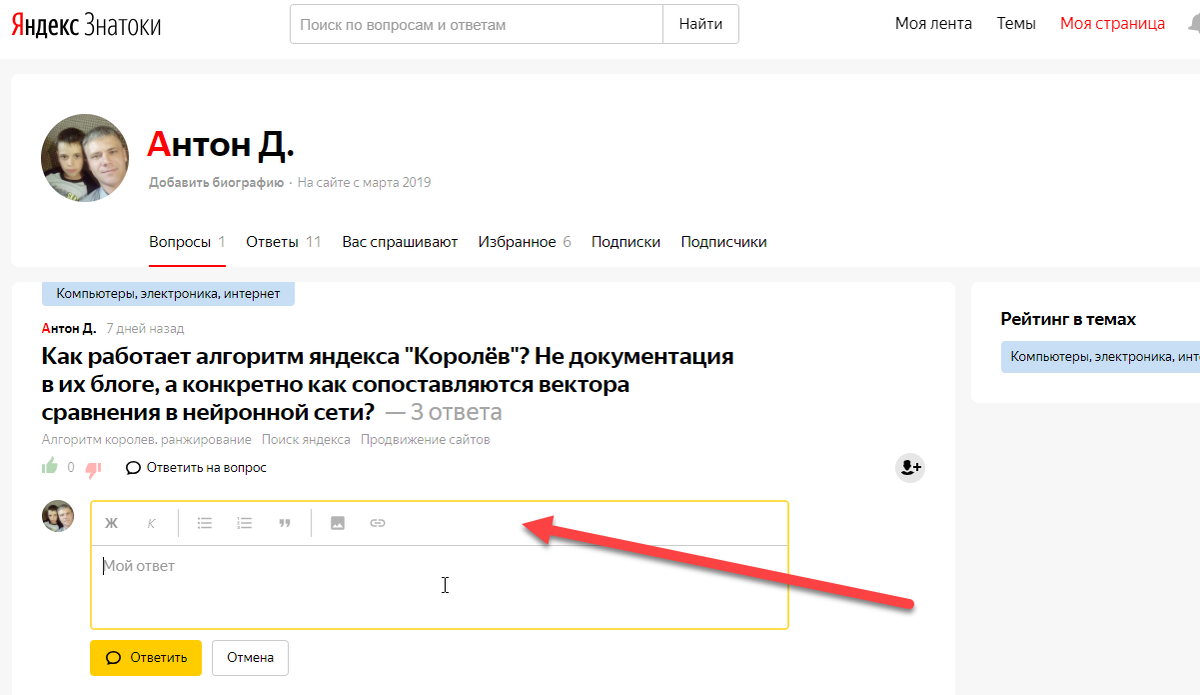Click the Антон Д. profile heading

click(220, 145)
